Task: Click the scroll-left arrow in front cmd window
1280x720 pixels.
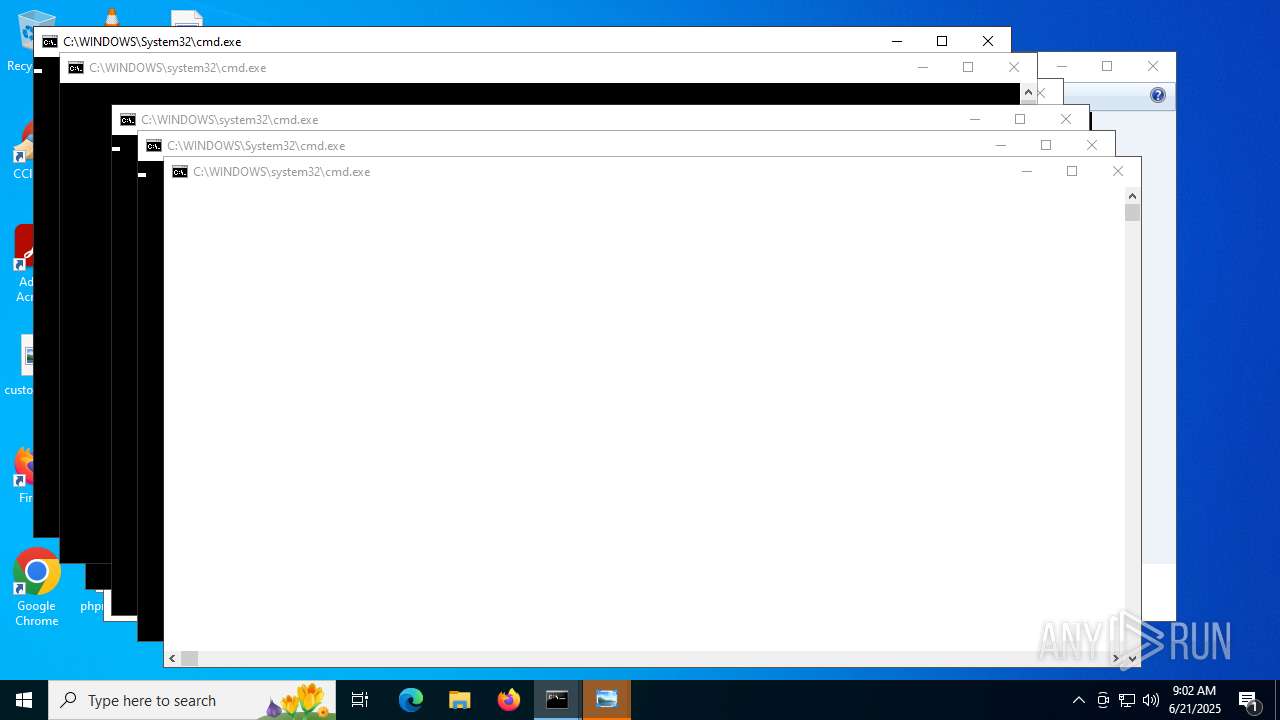Action: [x=172, y=658]
